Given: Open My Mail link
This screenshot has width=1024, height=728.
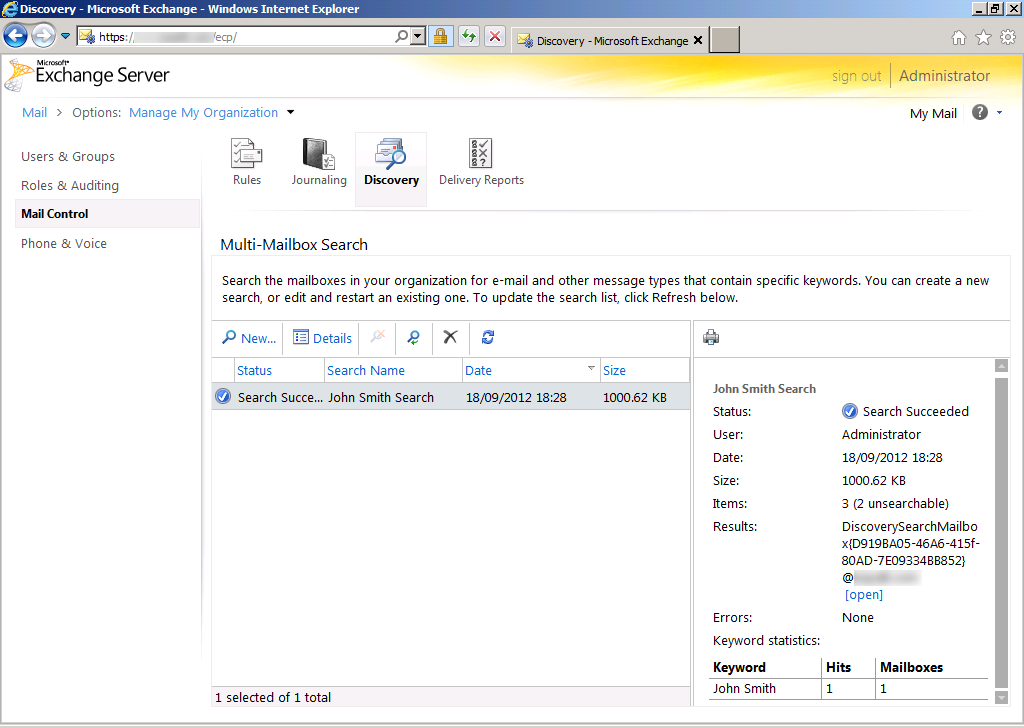Looking at the screenshot, I should point(933,113).
